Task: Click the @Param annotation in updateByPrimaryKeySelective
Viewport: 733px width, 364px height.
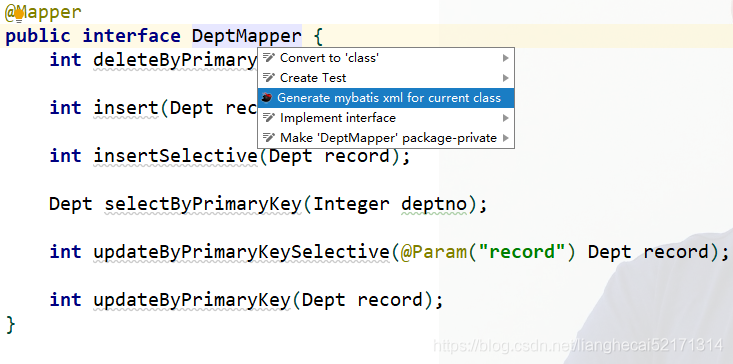Action: tap(433, 252)
